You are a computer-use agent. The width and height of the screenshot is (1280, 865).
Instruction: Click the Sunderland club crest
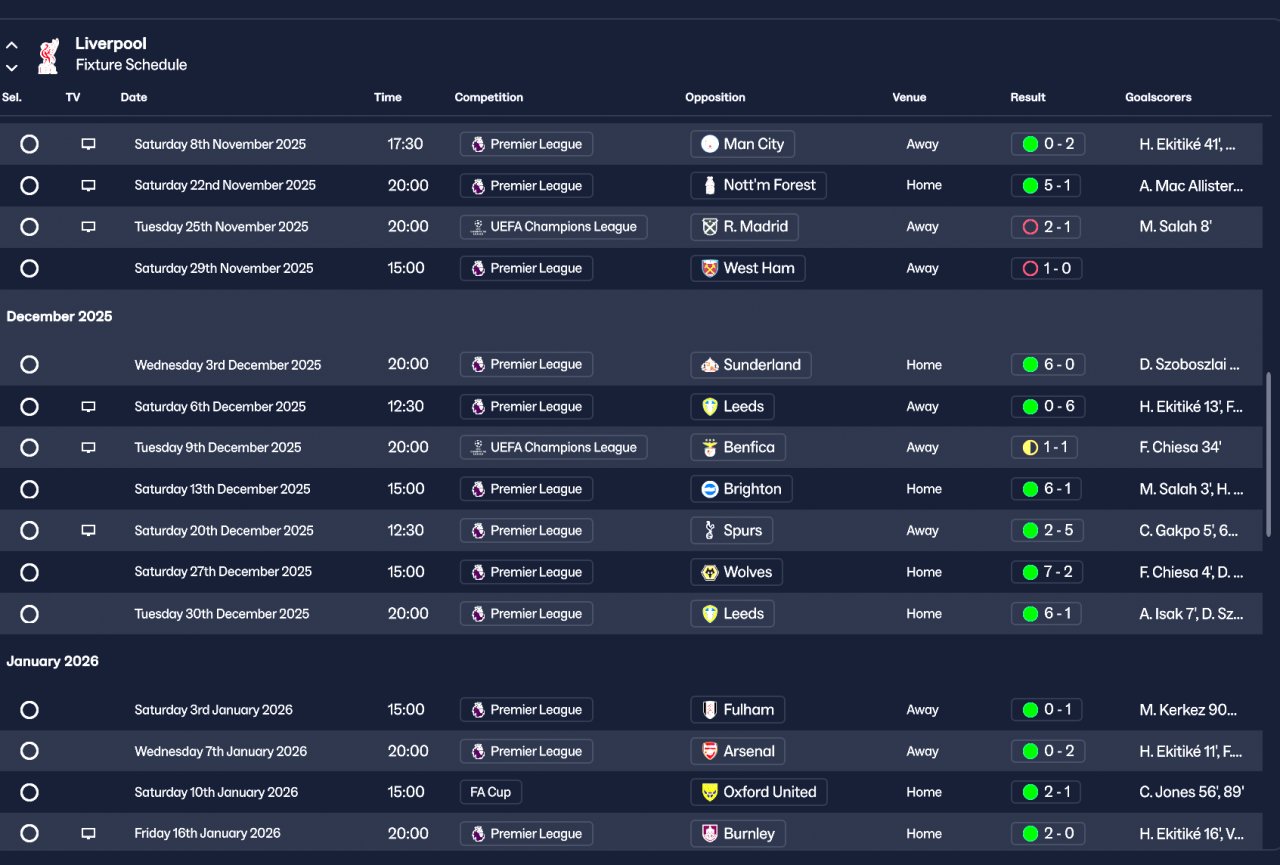[710, 365]
